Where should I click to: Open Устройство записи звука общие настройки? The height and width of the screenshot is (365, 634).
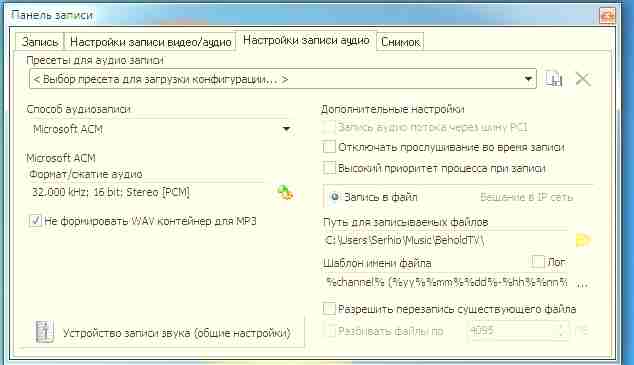[x=162, y=332]
